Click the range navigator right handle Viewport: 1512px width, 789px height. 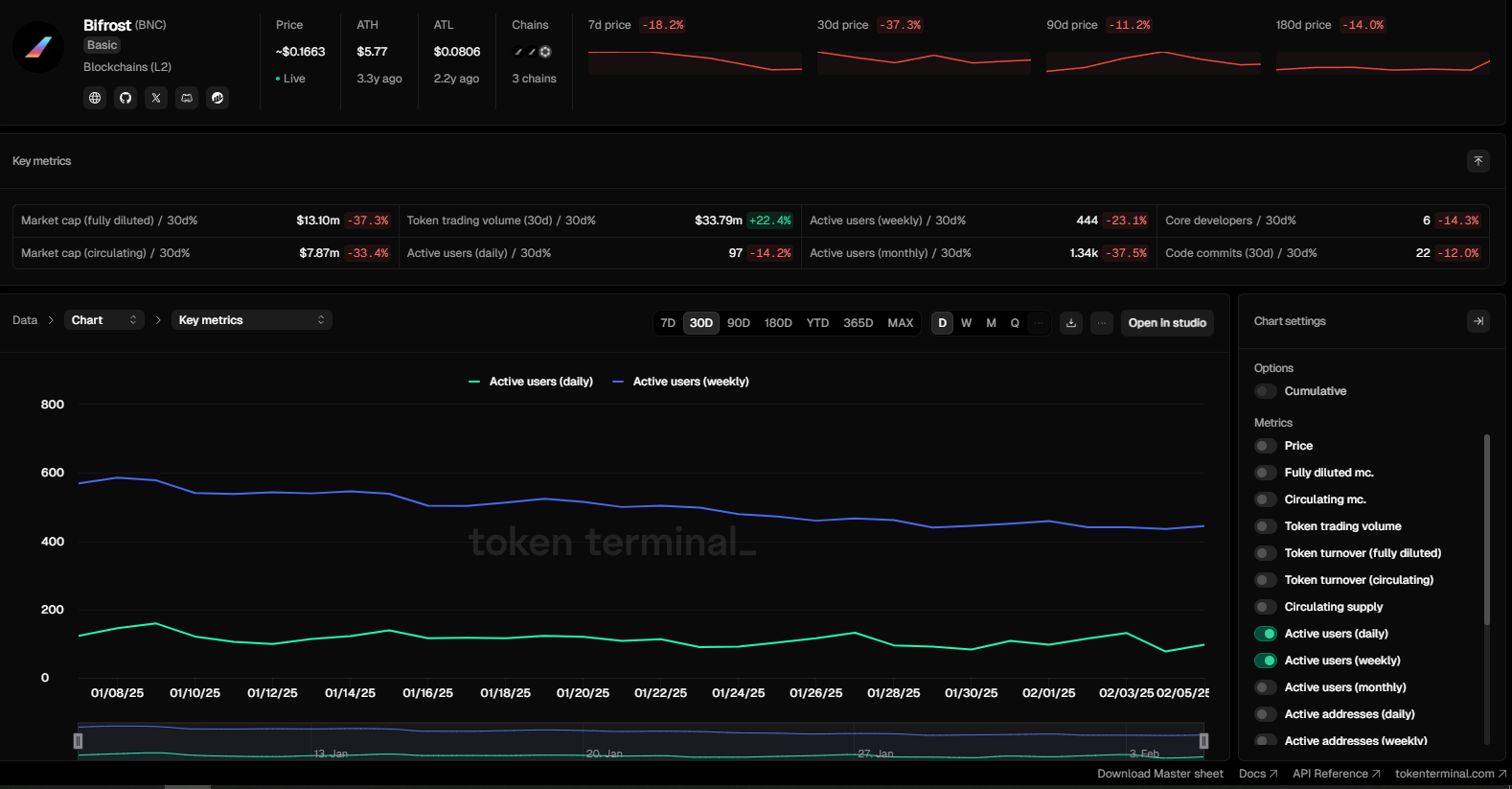pyautogui.click(x=1203, y=741)
